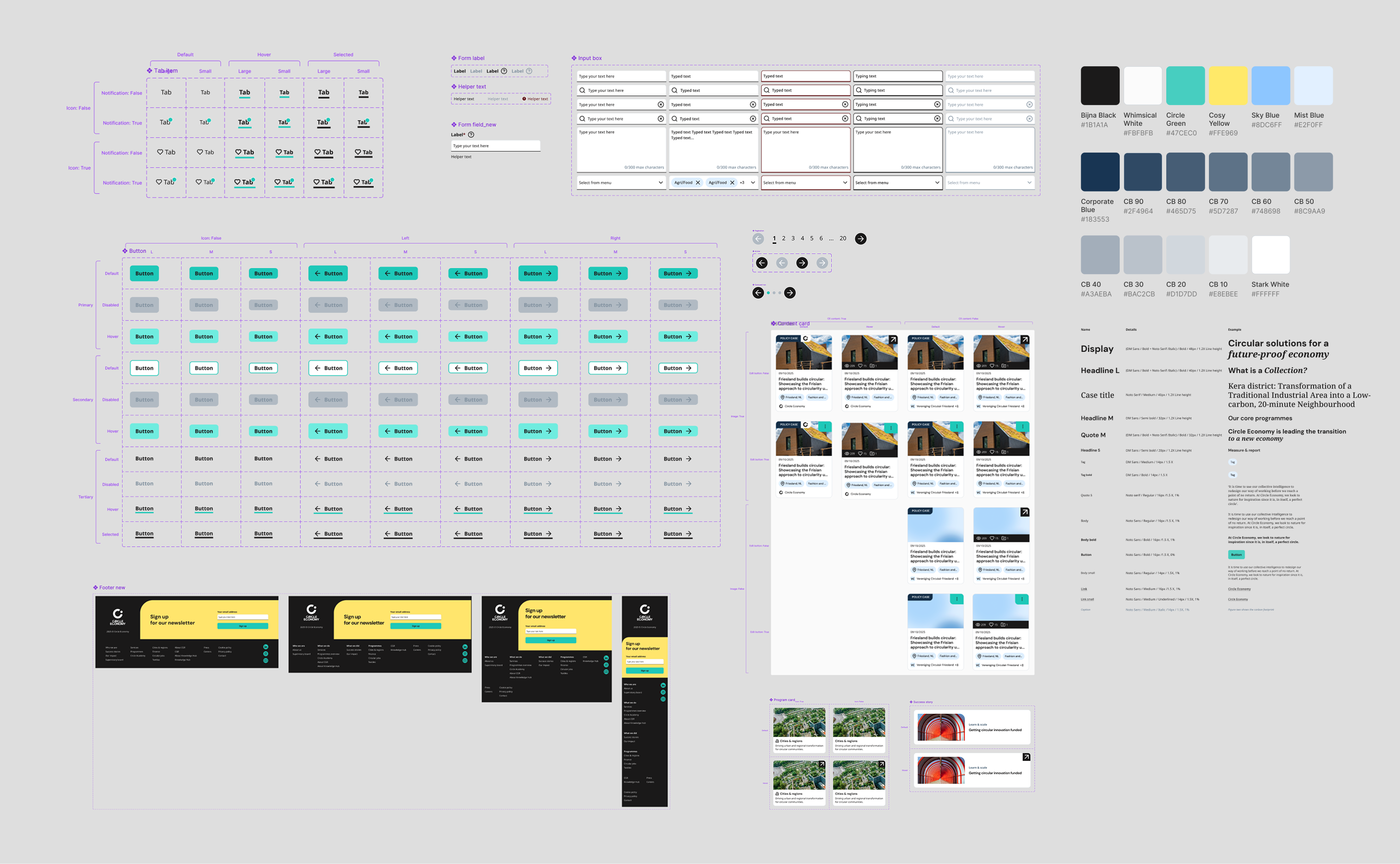Go to page 3 in pagination
Image resolution: width=1400 pixels, height=864 pixels.
point(793,239)
